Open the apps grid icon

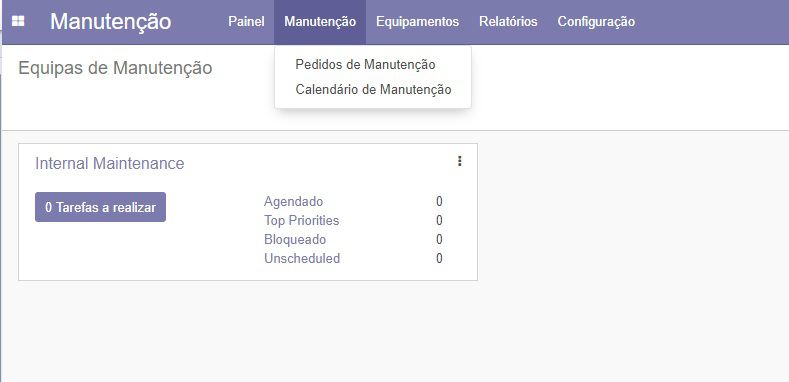point(18,22)
